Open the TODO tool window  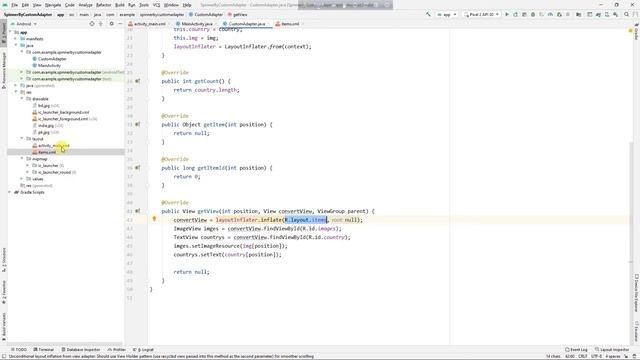tap(19, 349)
